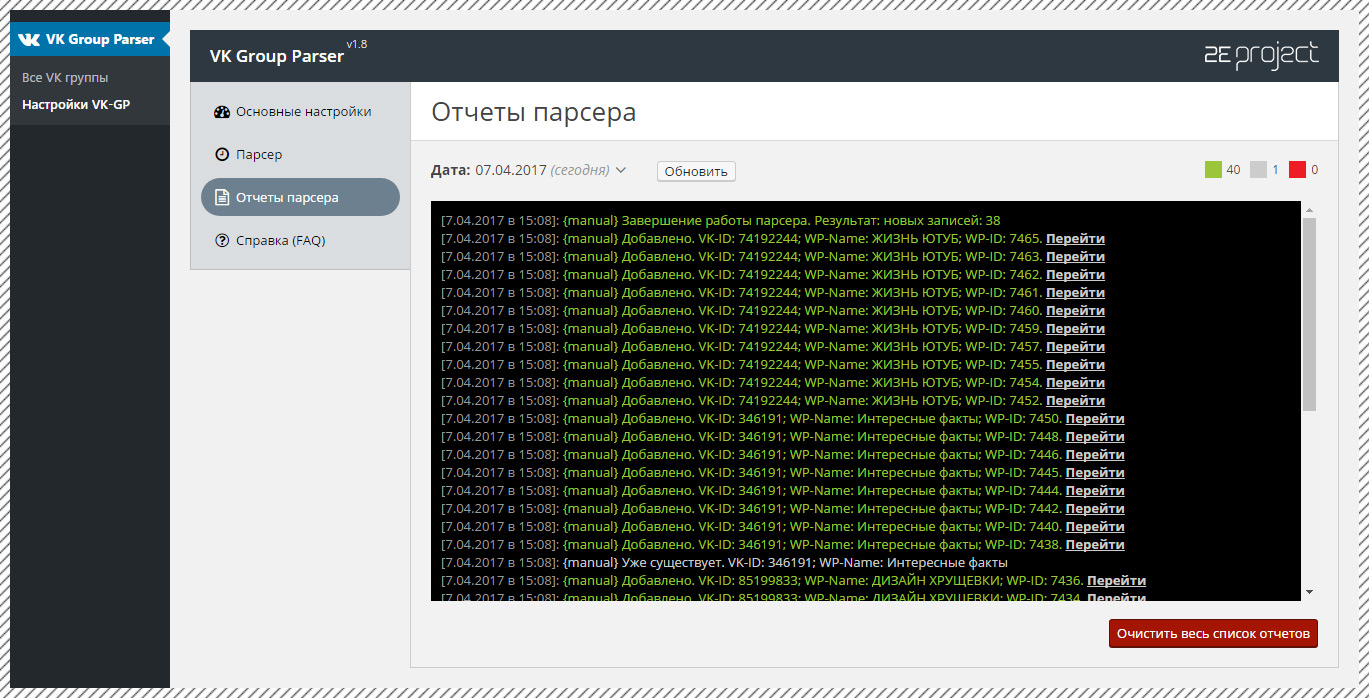Viewport: 1369px width, 698px height.
Task: Click the document icon beside Отчеты парсера
Action: point(222,198)
